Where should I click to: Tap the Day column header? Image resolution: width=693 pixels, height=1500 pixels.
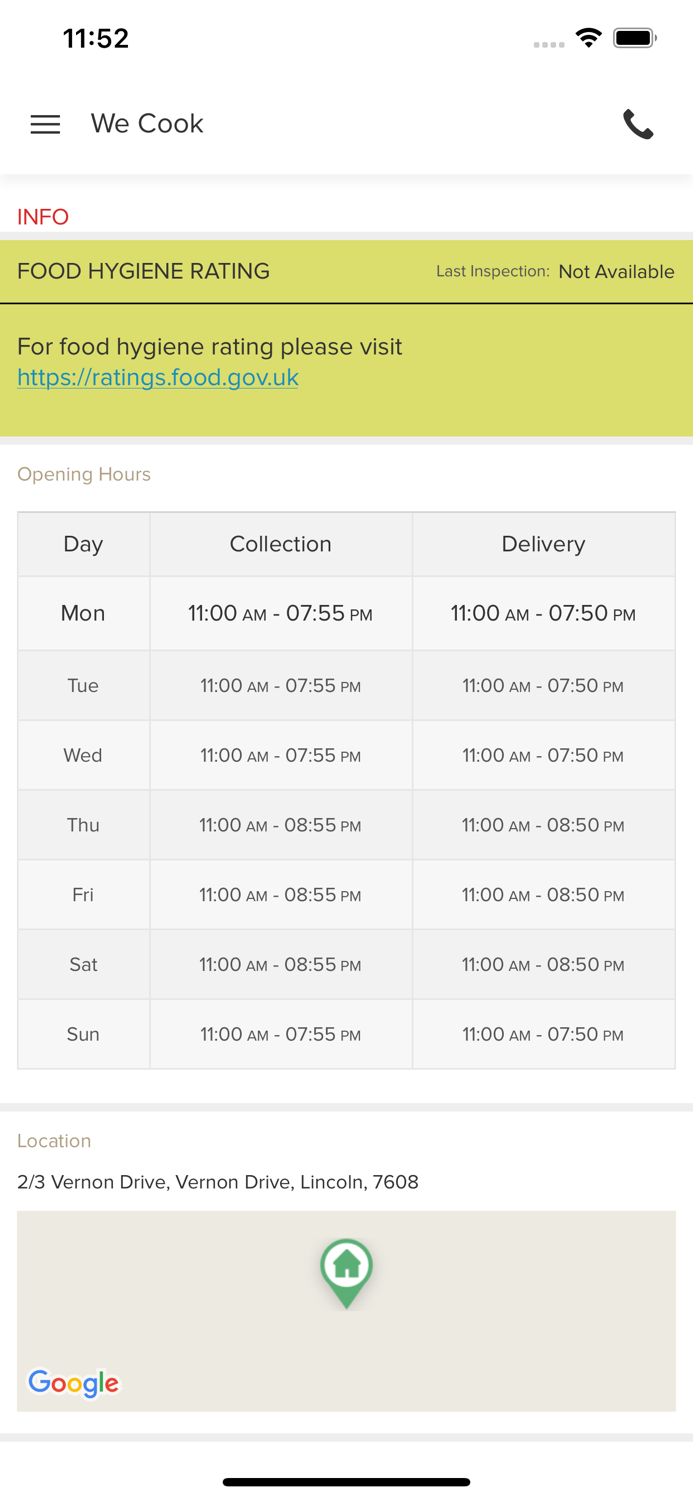(x=83, y=544)
